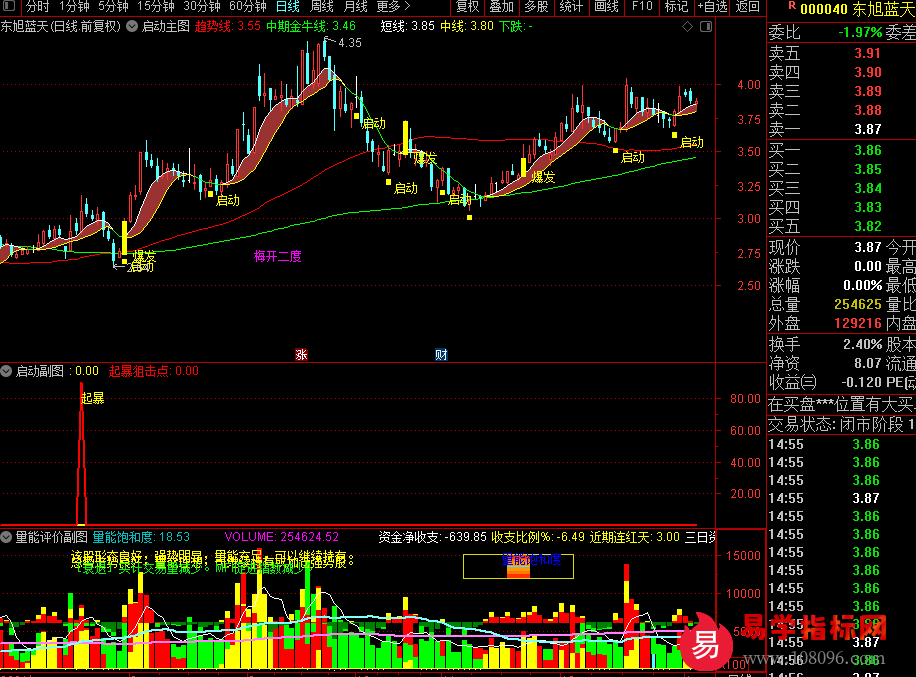Image resolution: width=916 pixels, height=677 pixels.
Task: Click the 梅开二度 label on the chart
Action: point(277,256)
